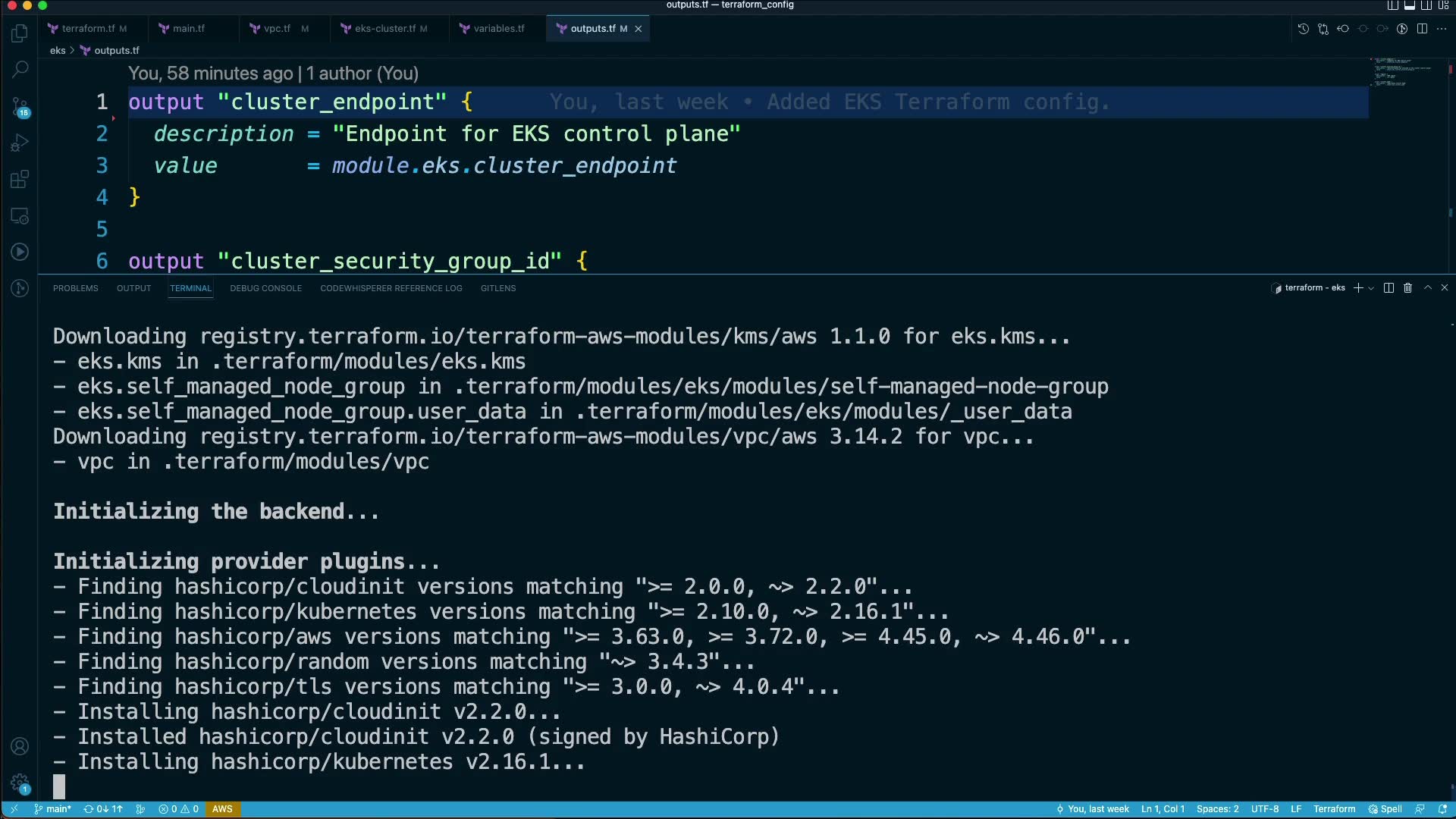Open the Run and Debug view
The height and width of the screenshot is (819, 1456).
pyautogui.click(x=20, y=143)
